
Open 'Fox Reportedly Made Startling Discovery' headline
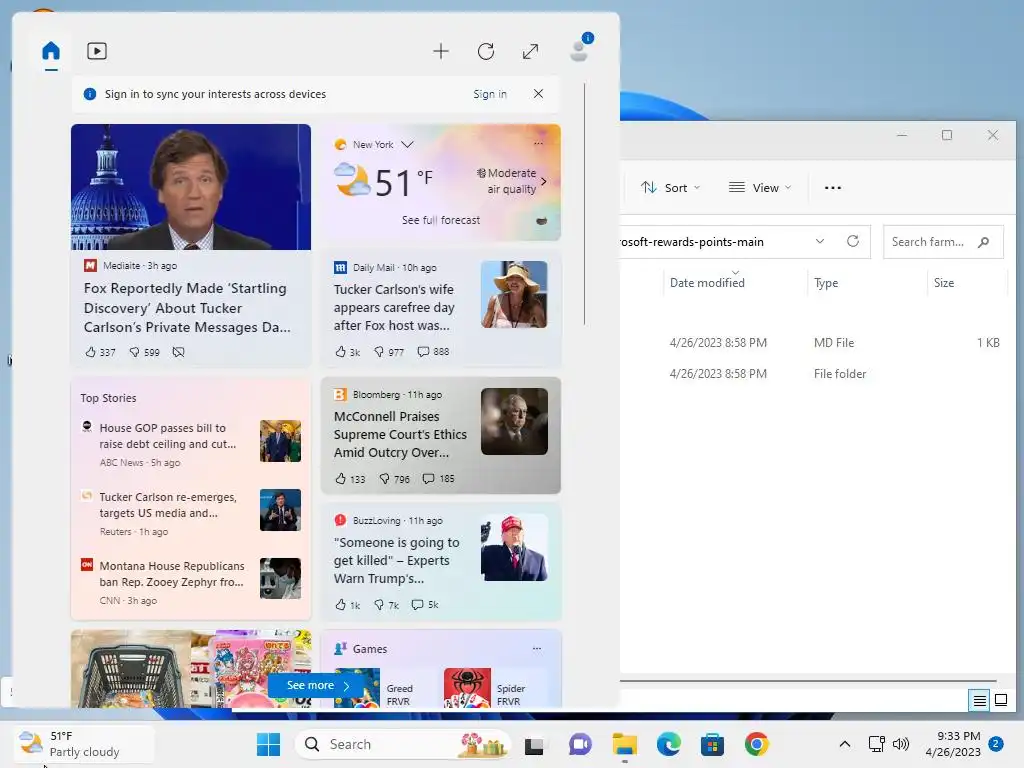coord(187,308)
